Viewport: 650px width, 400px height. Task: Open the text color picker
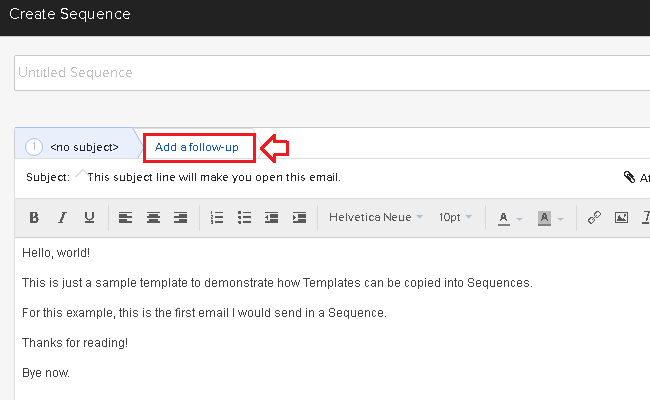click(x=509, y=217)
